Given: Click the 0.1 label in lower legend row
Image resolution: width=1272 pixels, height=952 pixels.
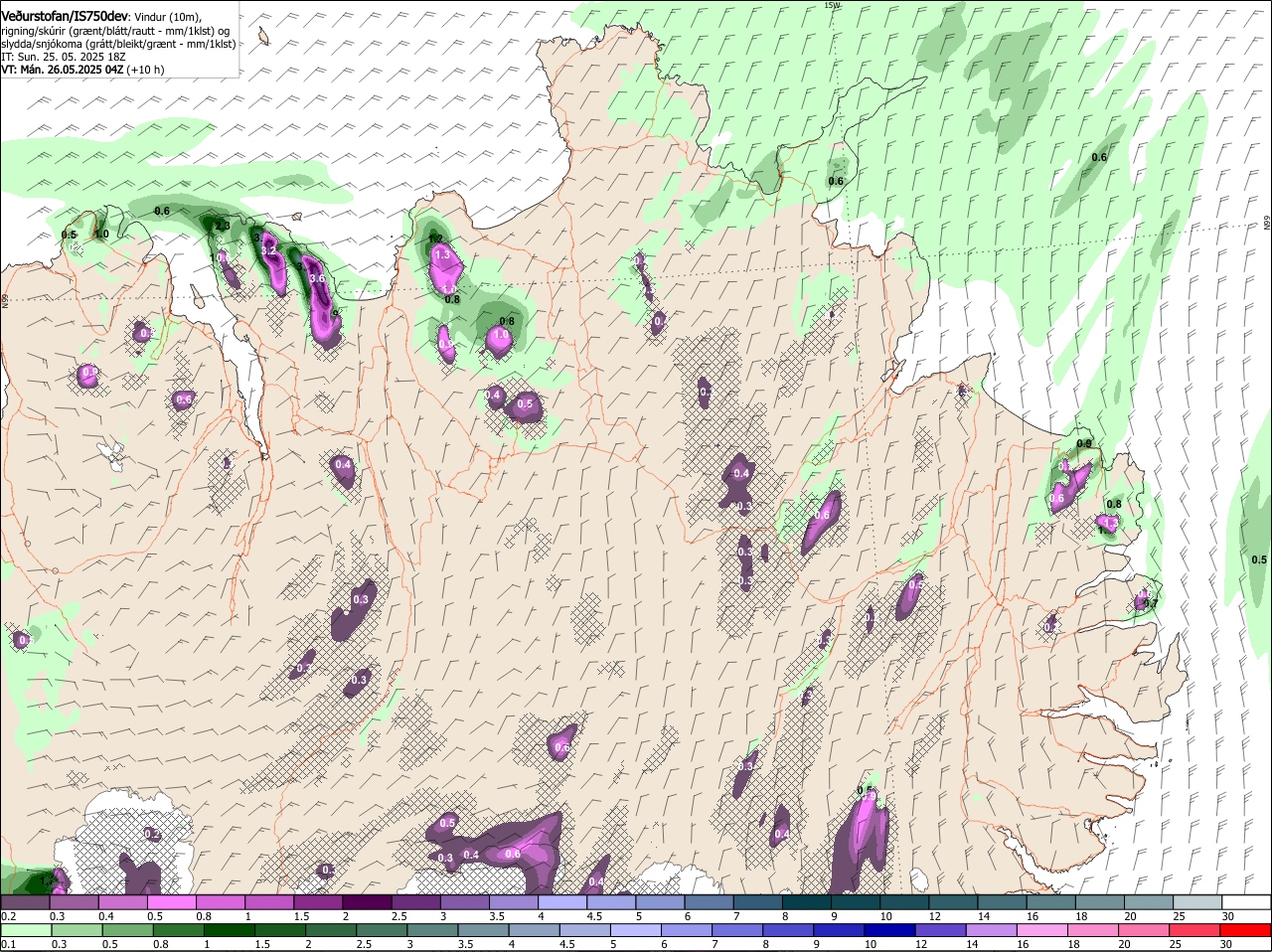Looking at the screenshot, I should [8, 944].
